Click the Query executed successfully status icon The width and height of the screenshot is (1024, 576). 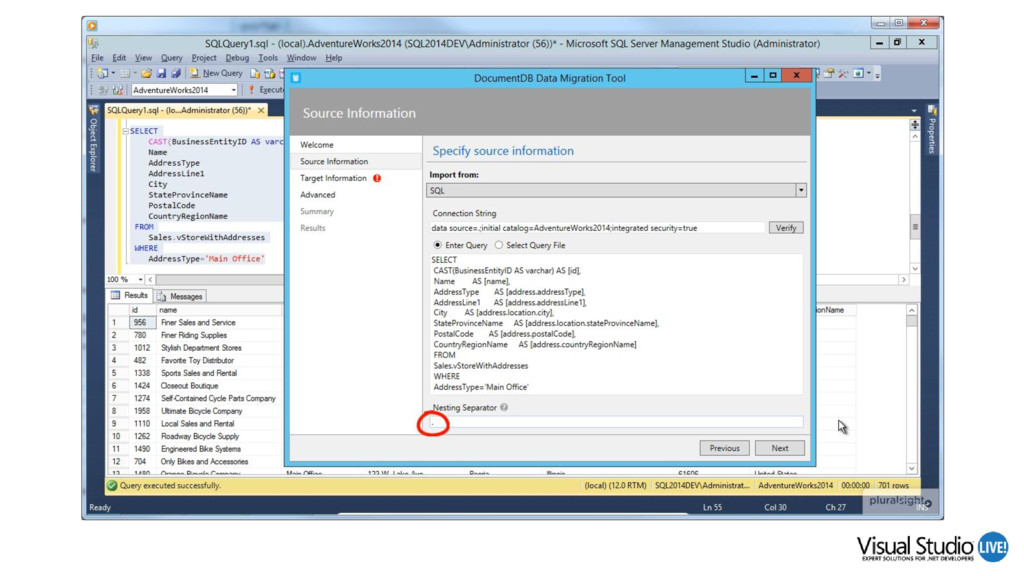pyautogui.click(x=112, y=486)
